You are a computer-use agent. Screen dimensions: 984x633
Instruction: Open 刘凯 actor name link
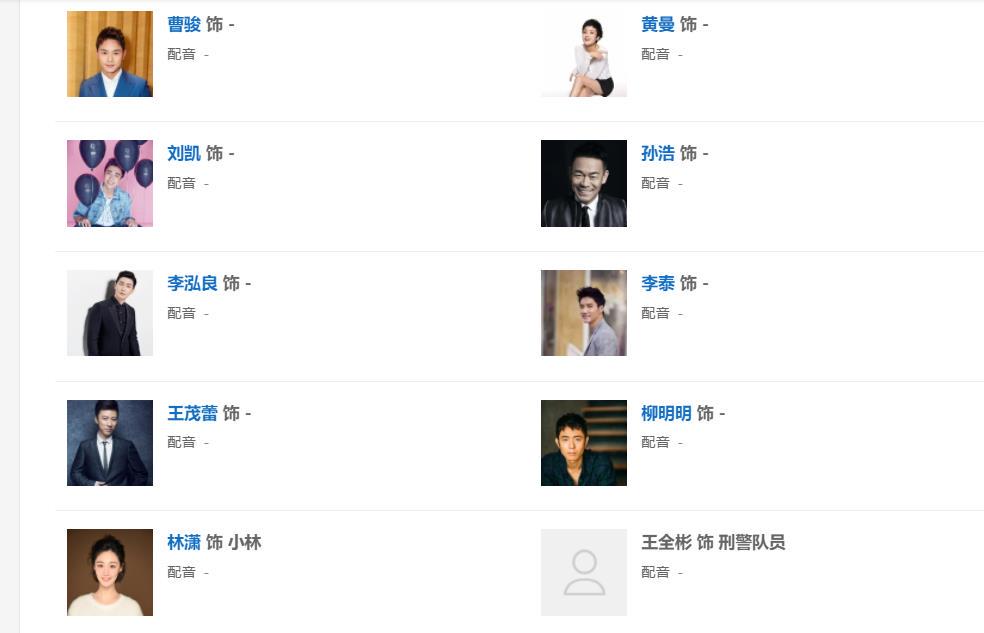coord(184,154)
